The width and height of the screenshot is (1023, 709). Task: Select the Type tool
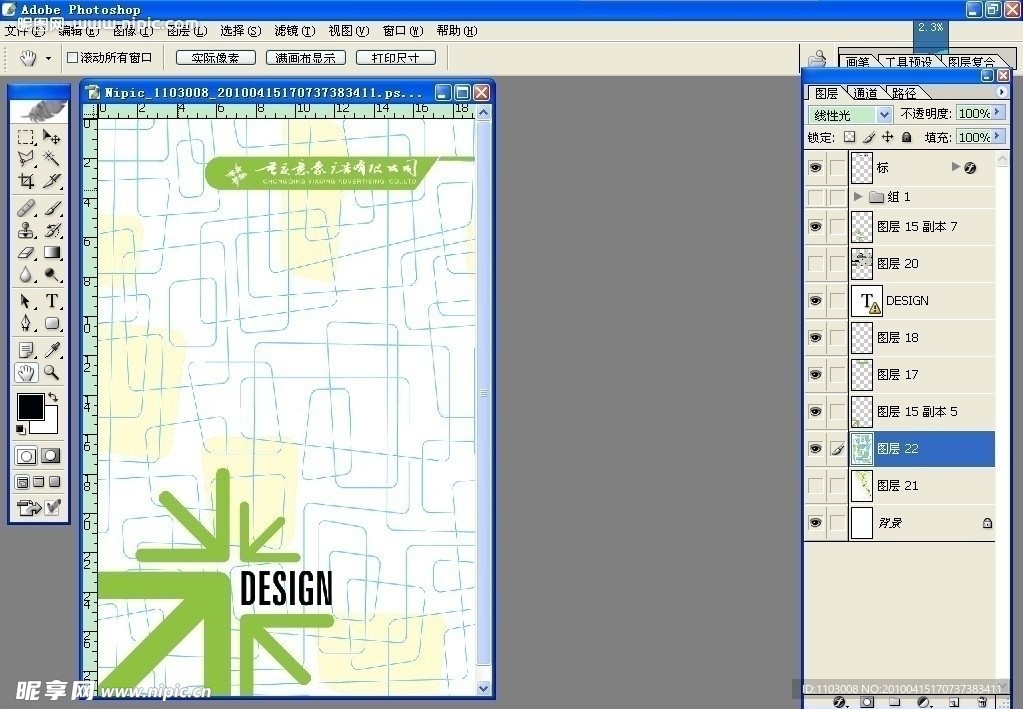tap(52, 301)
